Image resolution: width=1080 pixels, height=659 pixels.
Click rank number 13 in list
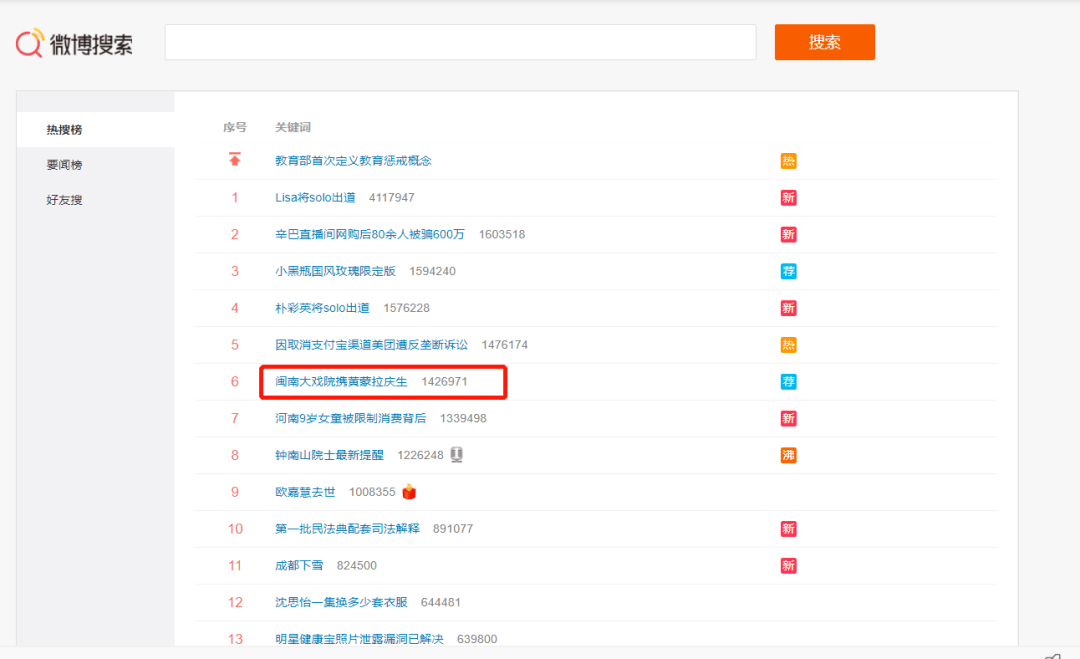coord(236,639)
